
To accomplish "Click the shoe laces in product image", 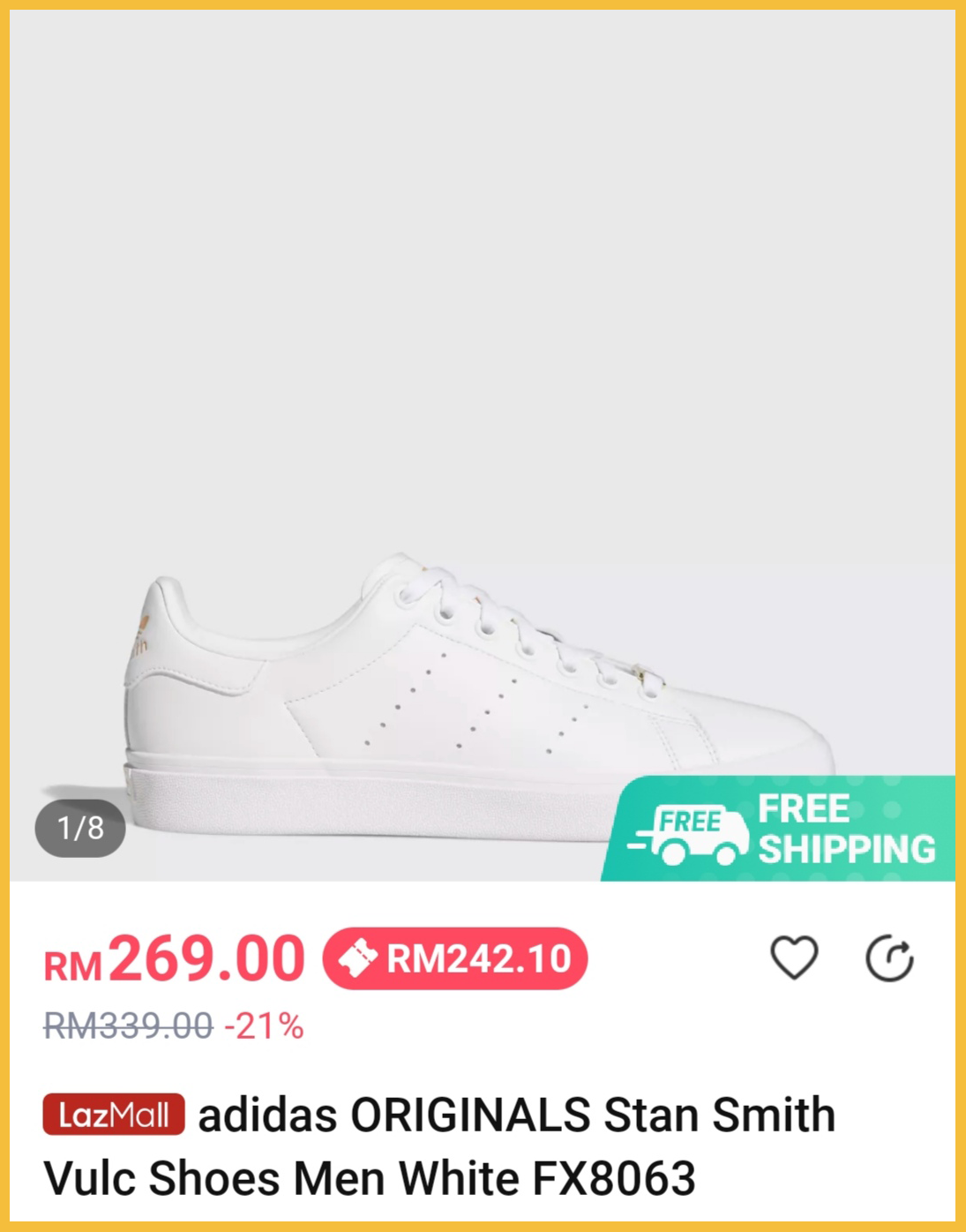I will (x=520, y=631).
